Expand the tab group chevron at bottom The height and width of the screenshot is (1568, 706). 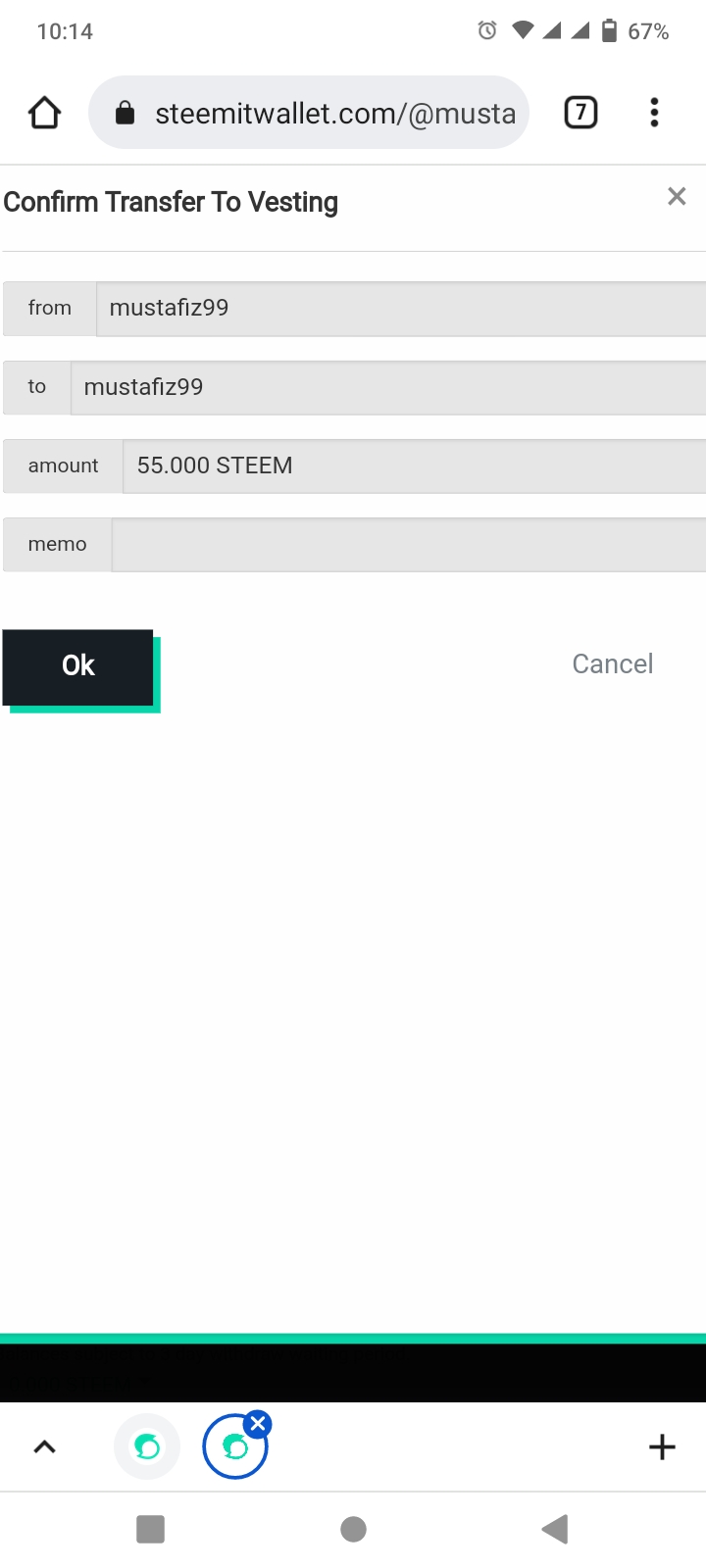(45, 1446)
